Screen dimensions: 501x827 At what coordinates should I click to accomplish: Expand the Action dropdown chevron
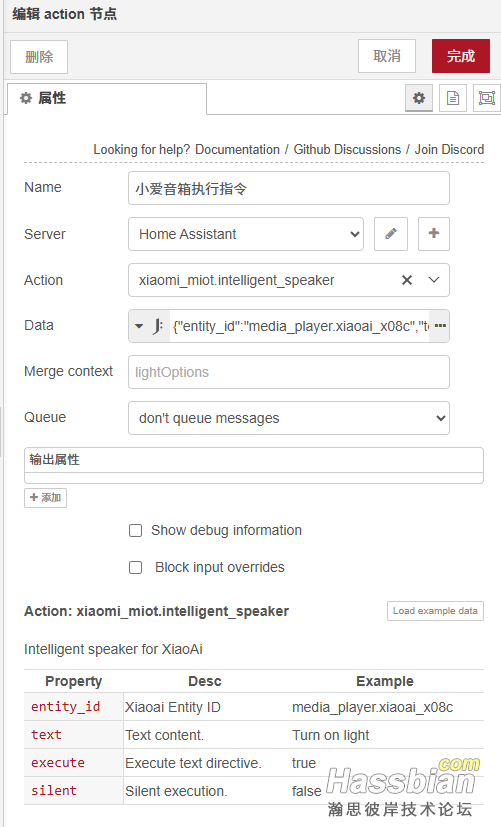tap(434, 280)
